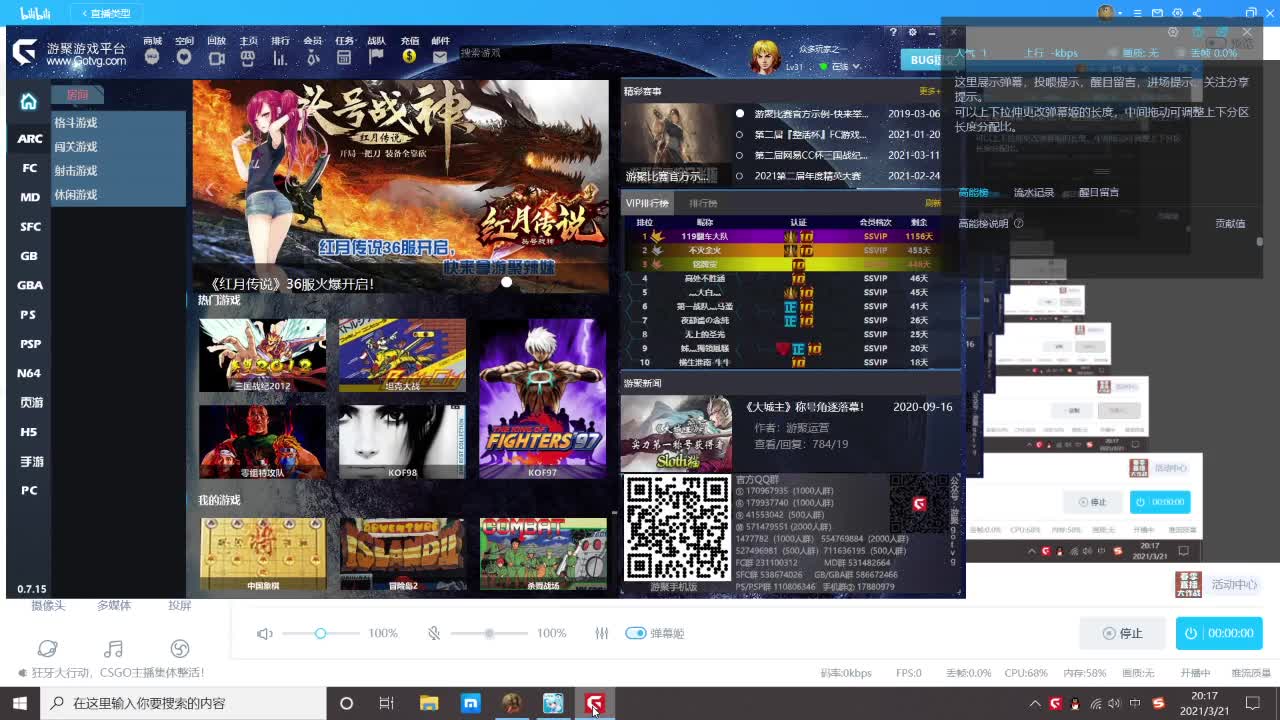Select first radio dot for 游聚比赛官方示例
Image resolution: width=1280 pixels, height=720 pixels.
click(x=740, y=114)
